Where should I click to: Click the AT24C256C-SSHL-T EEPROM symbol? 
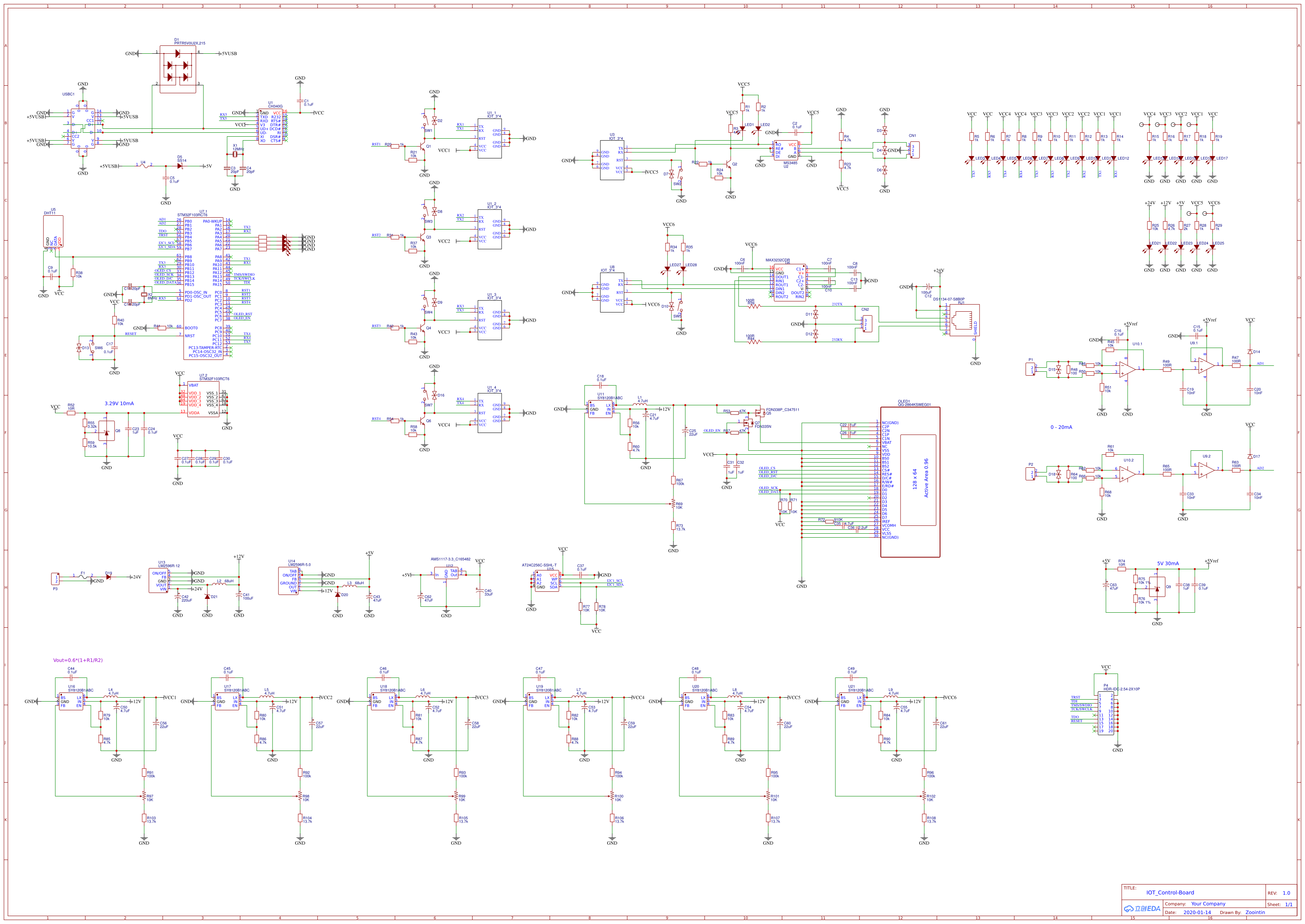click(x=547, y=581)
